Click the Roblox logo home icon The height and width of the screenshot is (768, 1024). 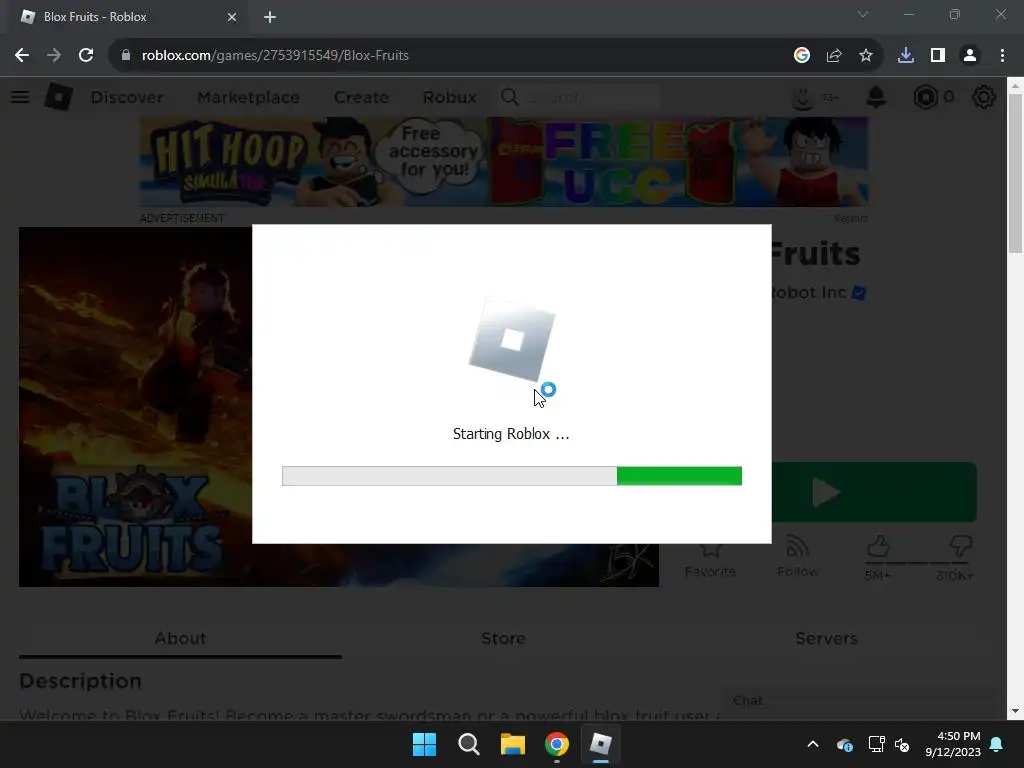(59, 97)
